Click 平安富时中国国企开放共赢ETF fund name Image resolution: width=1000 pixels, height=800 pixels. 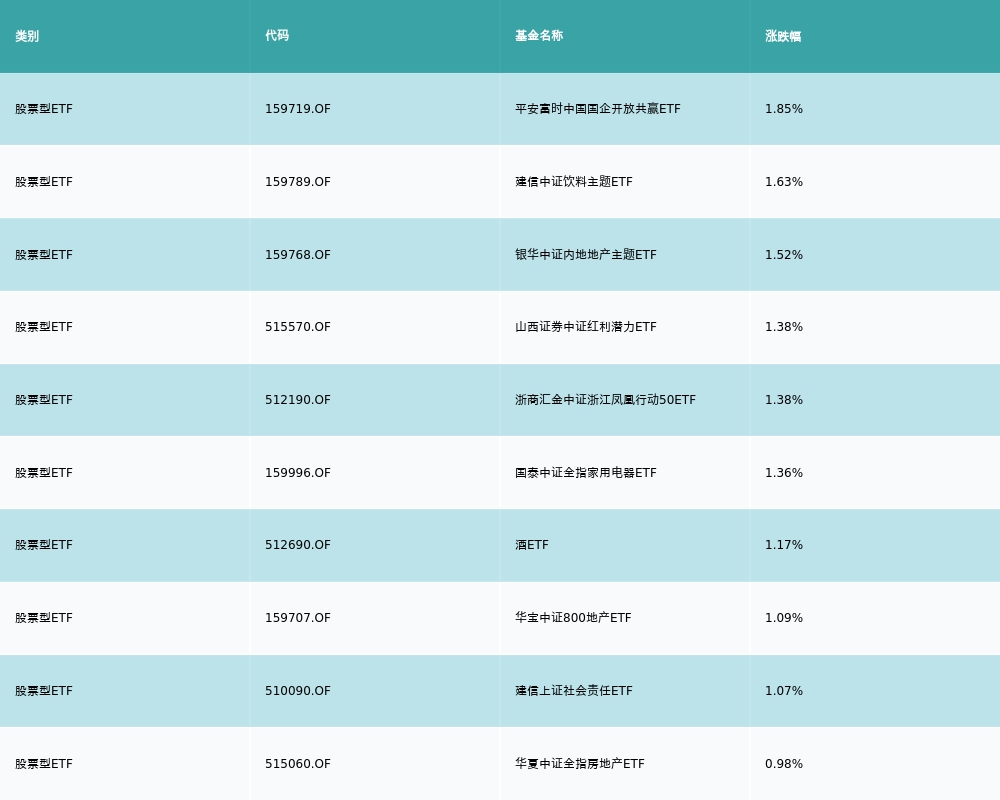click(x=598, y=109)
